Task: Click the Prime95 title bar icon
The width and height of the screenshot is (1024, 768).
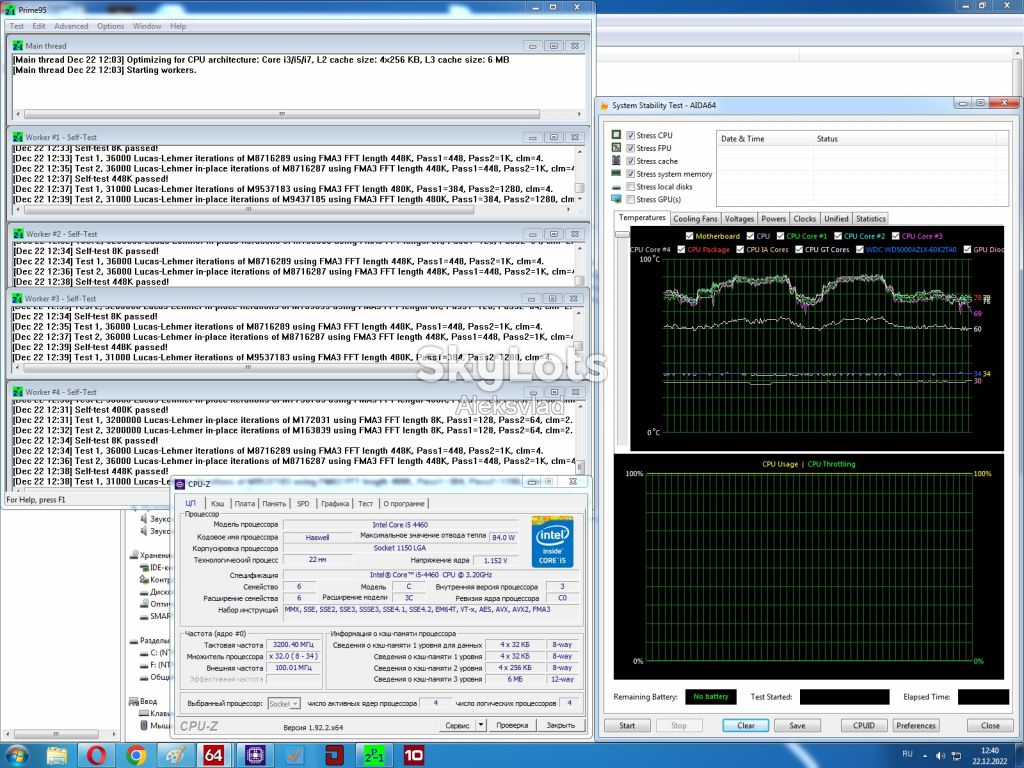Action: pos(10,10)
